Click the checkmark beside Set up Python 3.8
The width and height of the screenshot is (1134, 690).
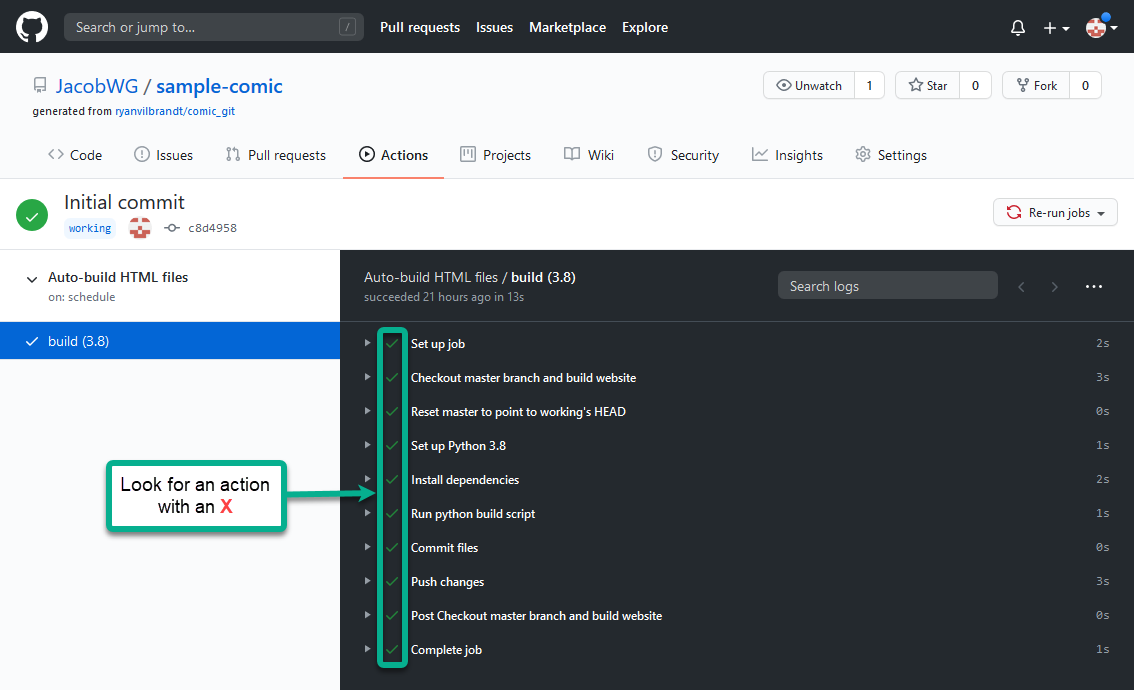tap(392, 446)
